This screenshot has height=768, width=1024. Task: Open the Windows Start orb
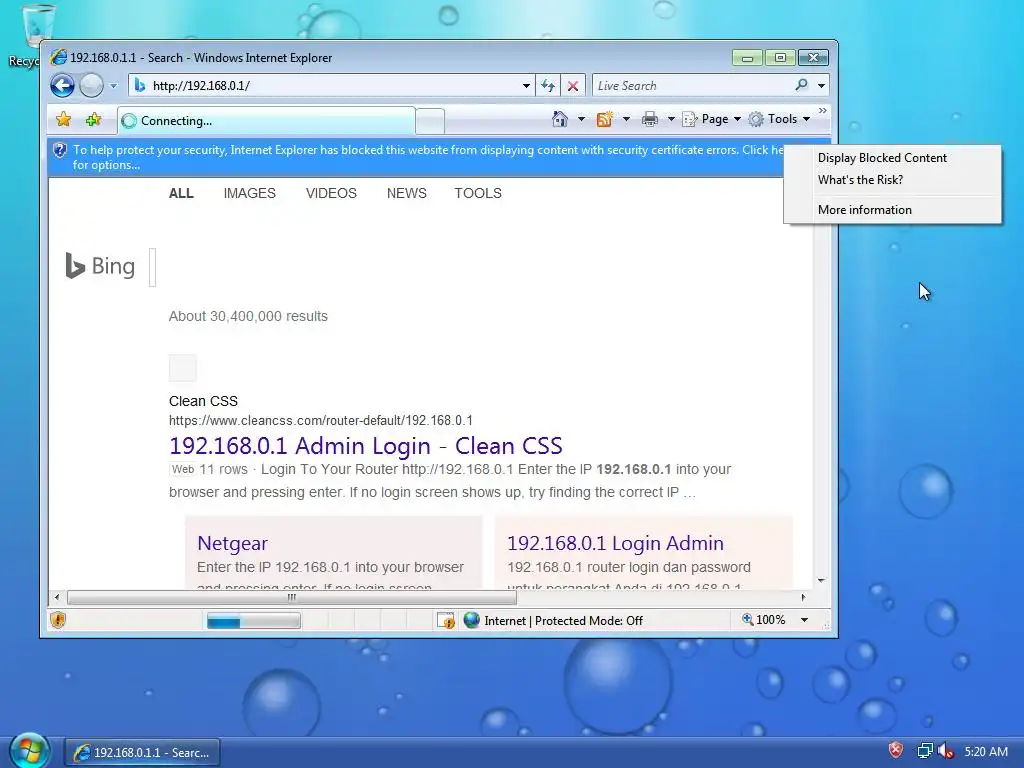(x=29, y=752)
